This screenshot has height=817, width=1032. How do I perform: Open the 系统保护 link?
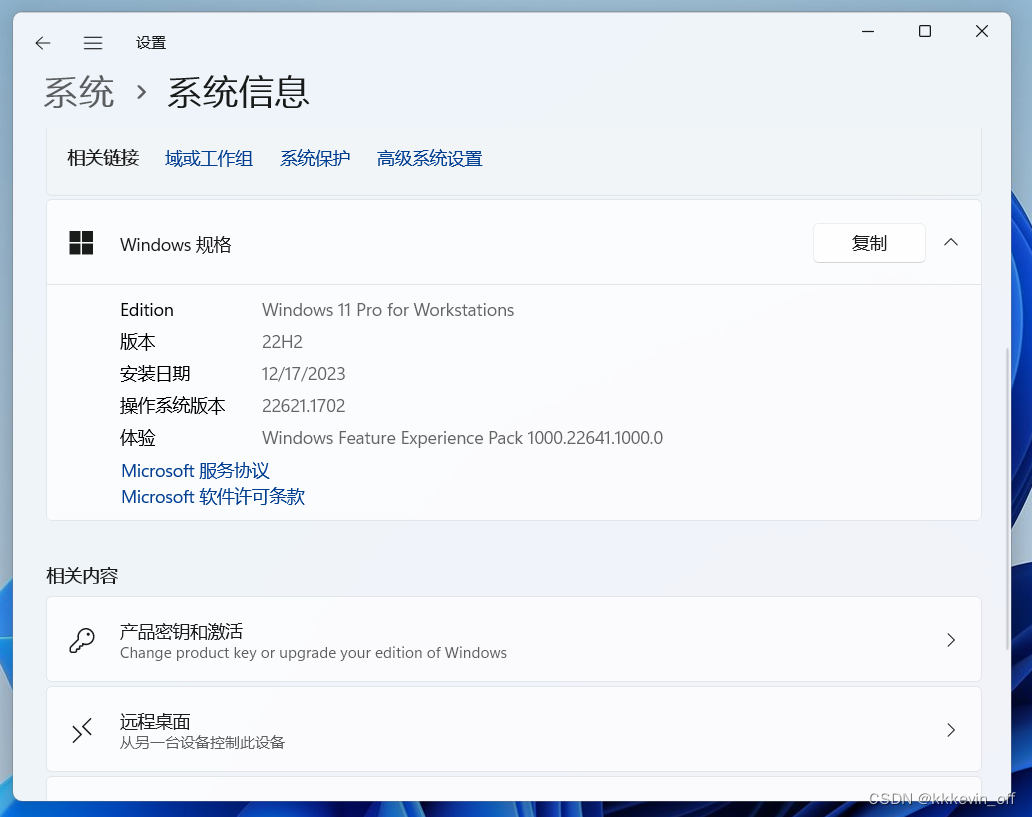pos(315,159)
